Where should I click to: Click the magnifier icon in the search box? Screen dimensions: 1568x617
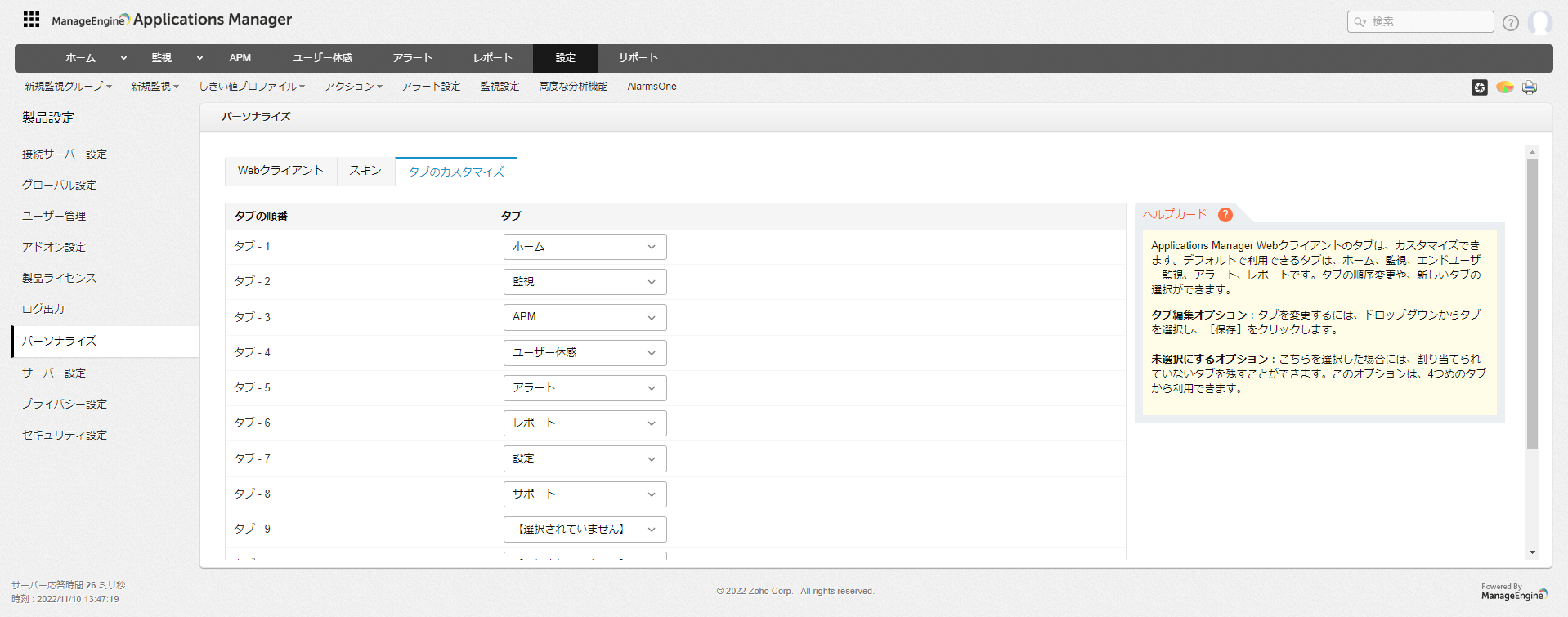(1360, 22)
